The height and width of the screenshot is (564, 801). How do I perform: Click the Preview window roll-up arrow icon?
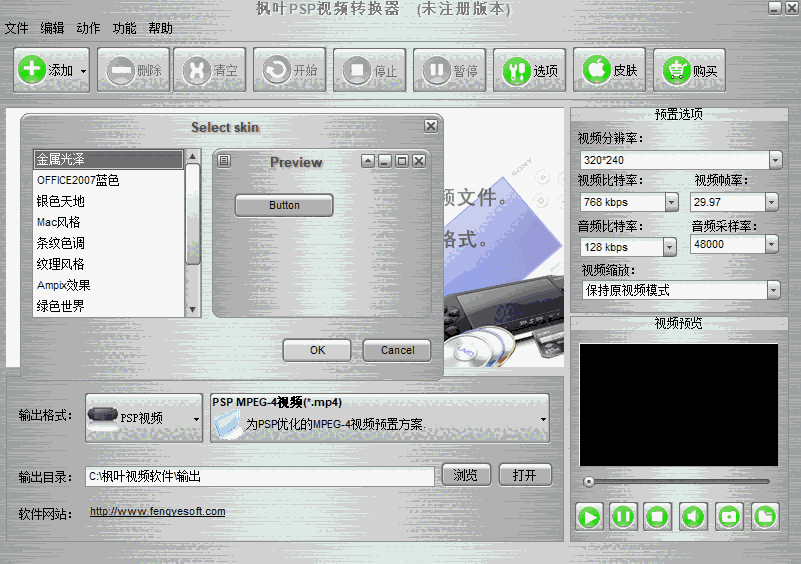pos(368,161)
